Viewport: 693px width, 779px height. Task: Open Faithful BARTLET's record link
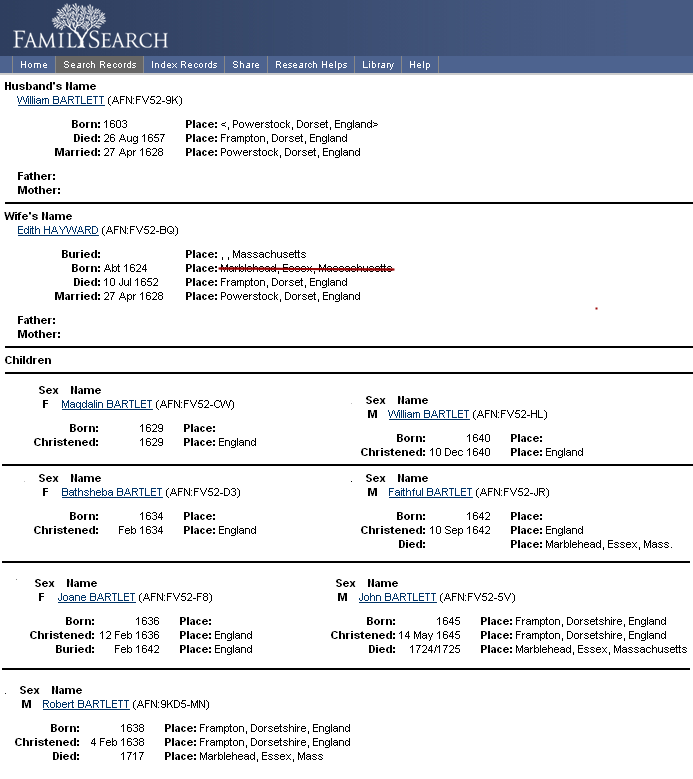click(429, 492)
